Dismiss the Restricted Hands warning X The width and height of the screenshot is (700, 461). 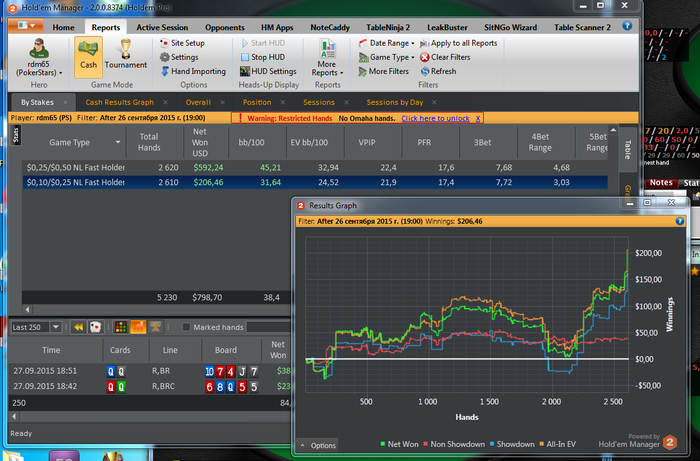coord(478,118)
